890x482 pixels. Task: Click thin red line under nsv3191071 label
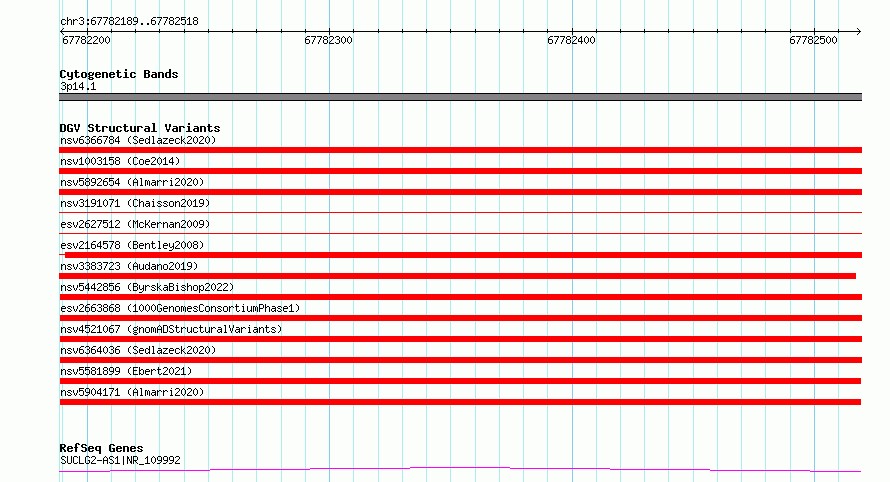tap(460, 212)
